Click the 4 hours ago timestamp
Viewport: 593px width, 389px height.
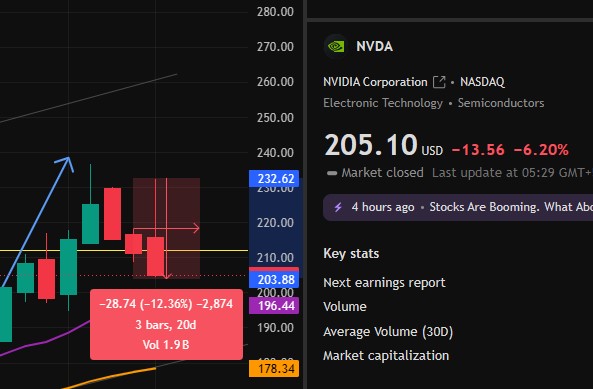(383, 207)
